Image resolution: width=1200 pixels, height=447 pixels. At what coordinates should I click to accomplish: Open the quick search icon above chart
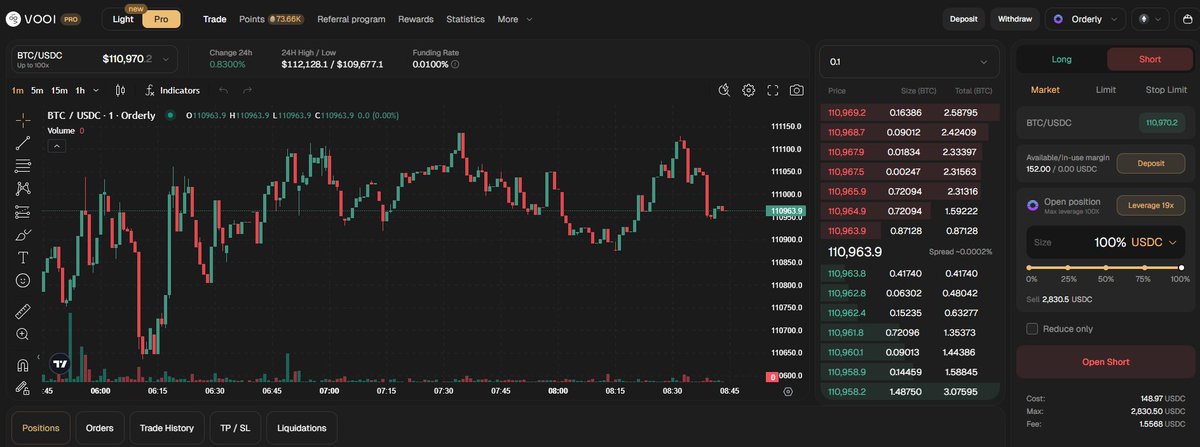[724, 90]
